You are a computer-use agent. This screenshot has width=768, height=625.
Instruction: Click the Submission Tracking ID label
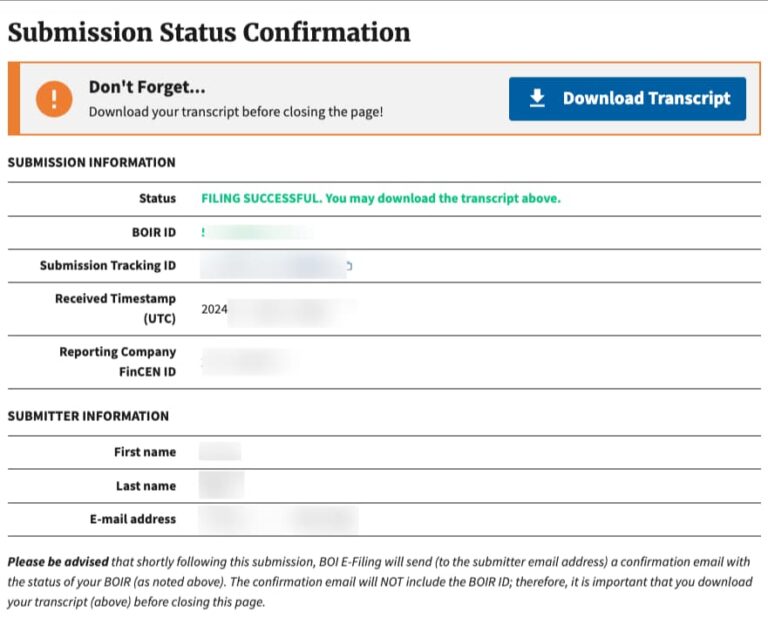(x=108, y=265)
